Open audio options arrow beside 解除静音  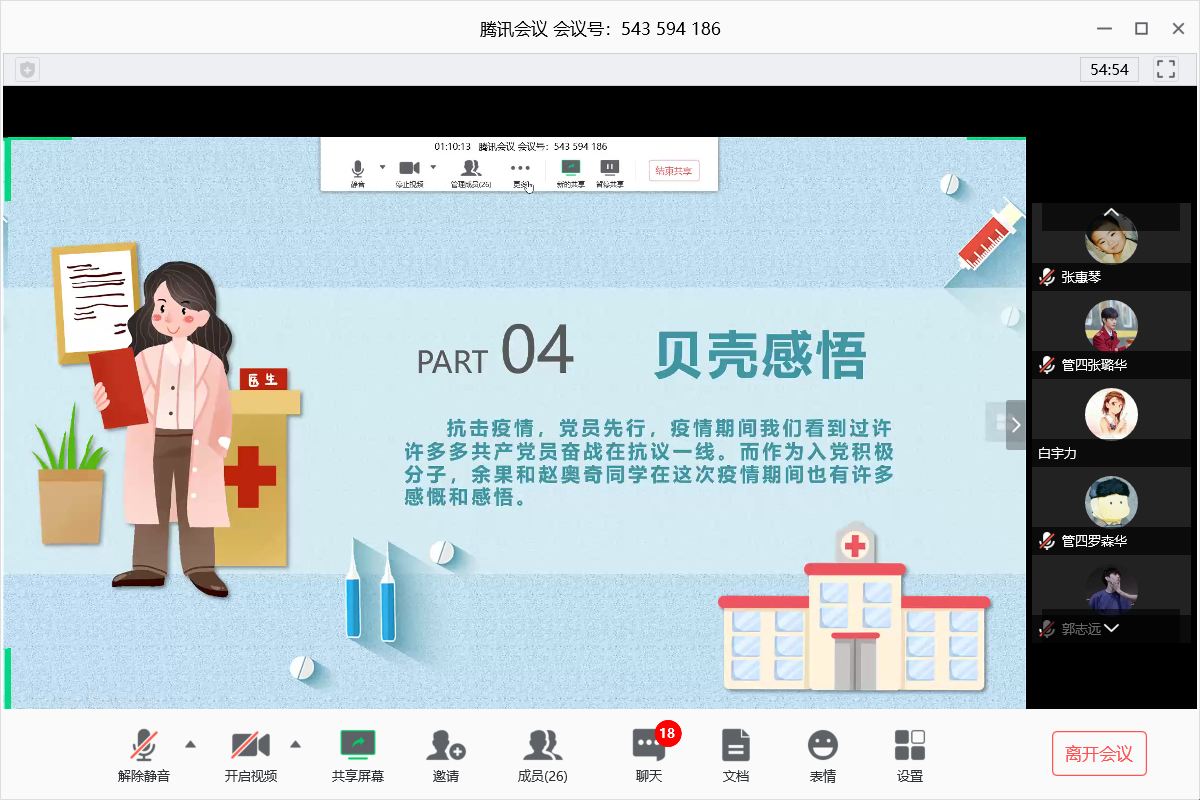(191, 744)
